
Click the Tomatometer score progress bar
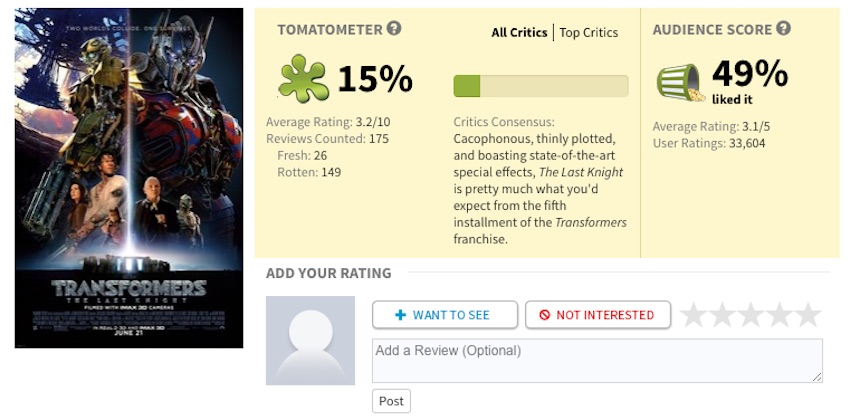click(541, 86)
